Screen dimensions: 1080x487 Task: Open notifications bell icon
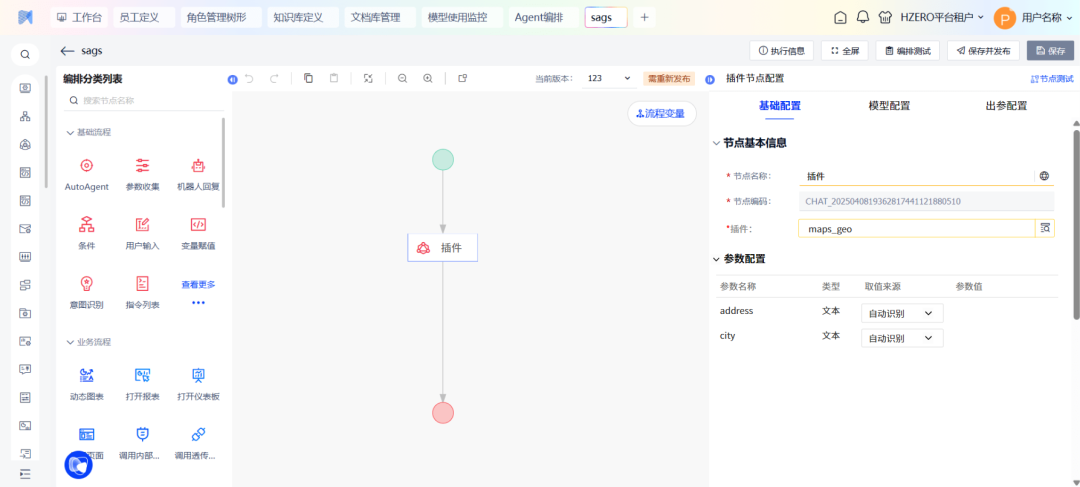coord(863,17)
